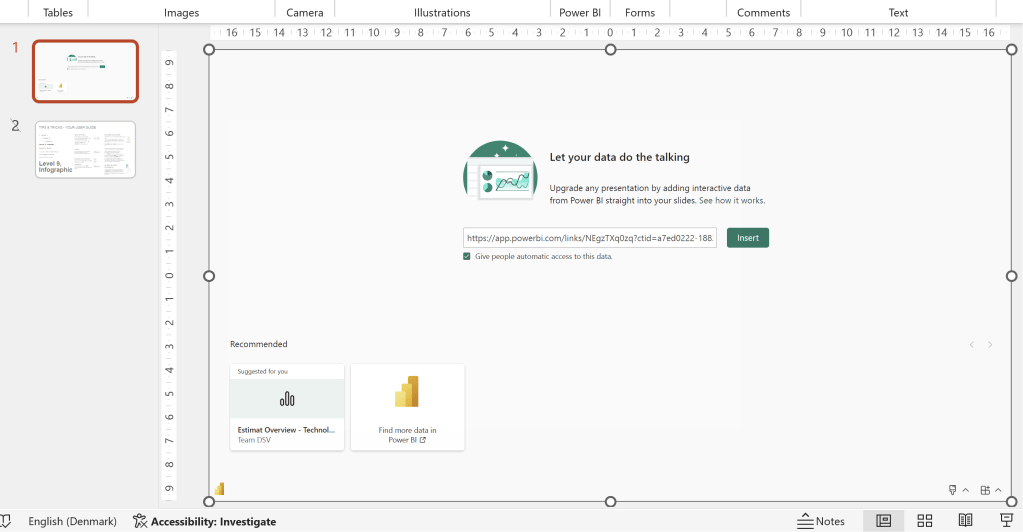
Task: Click the Illustrations ribbon group label
Action: coord(442,12)
